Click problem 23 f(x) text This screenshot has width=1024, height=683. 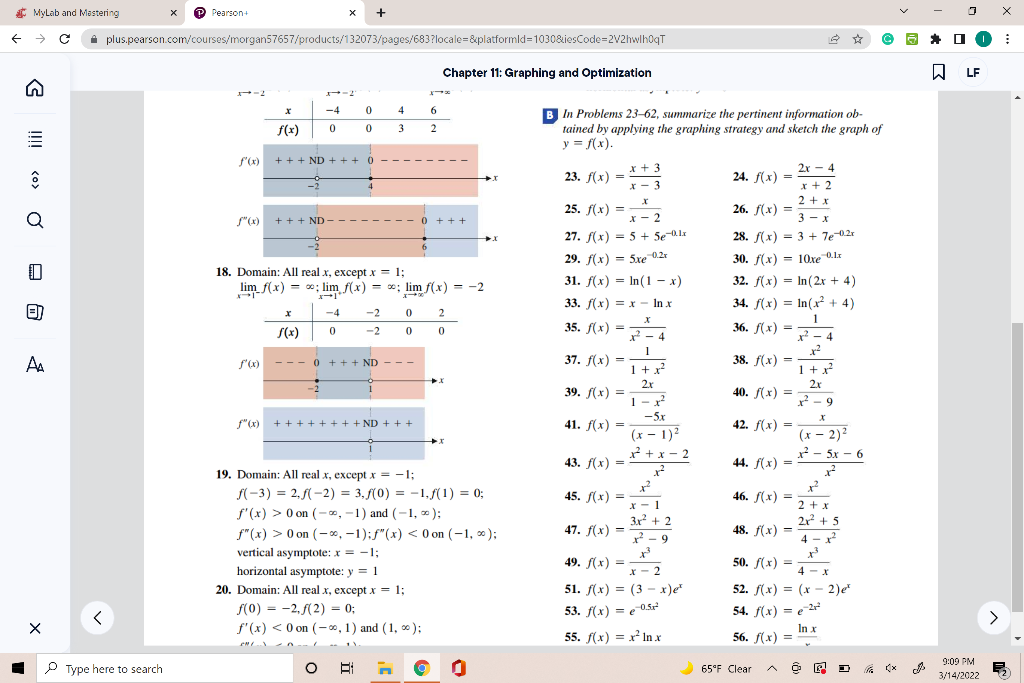[x=613, y=176]
